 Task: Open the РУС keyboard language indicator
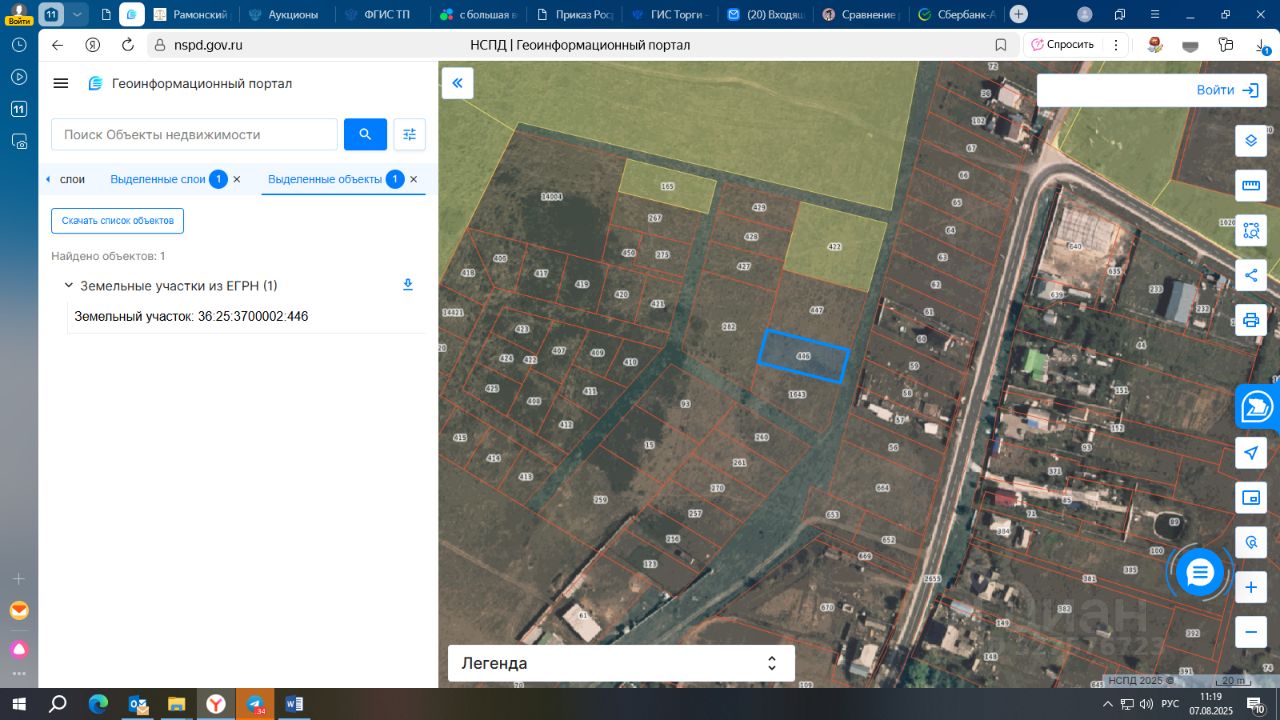coord(1169,704)
